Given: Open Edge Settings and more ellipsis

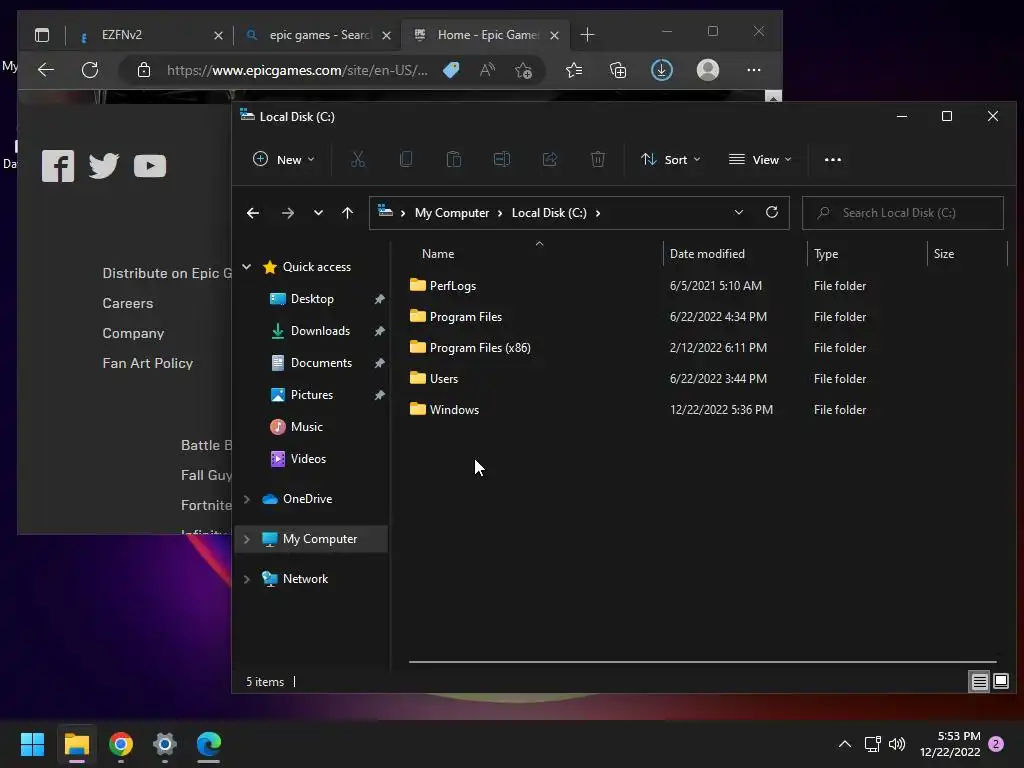Looking at the screenshot, I should pos(754,70).
